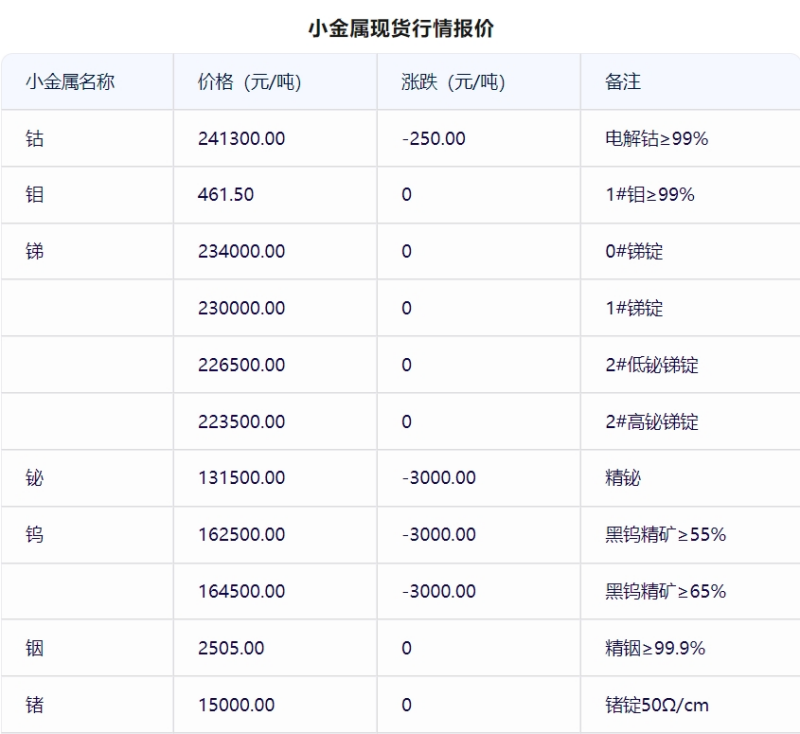
Task: Click the price 226500.00
Action: [x=241, y=365]
